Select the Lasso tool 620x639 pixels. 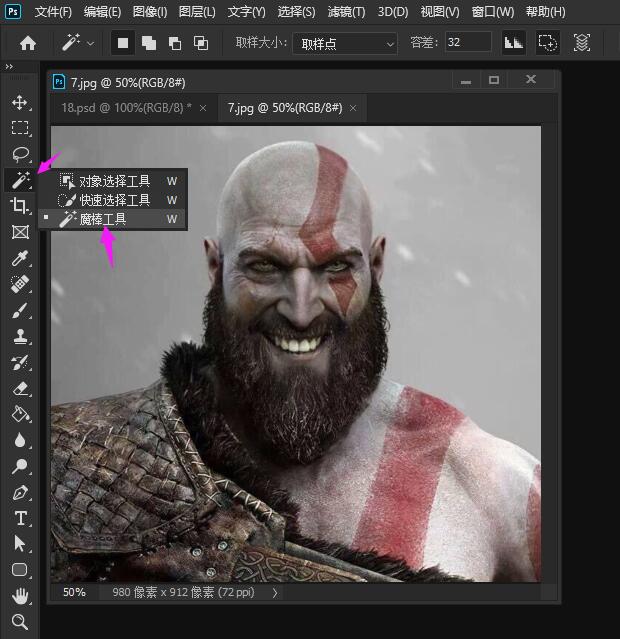pyautogui.click(x=20, y=154)
